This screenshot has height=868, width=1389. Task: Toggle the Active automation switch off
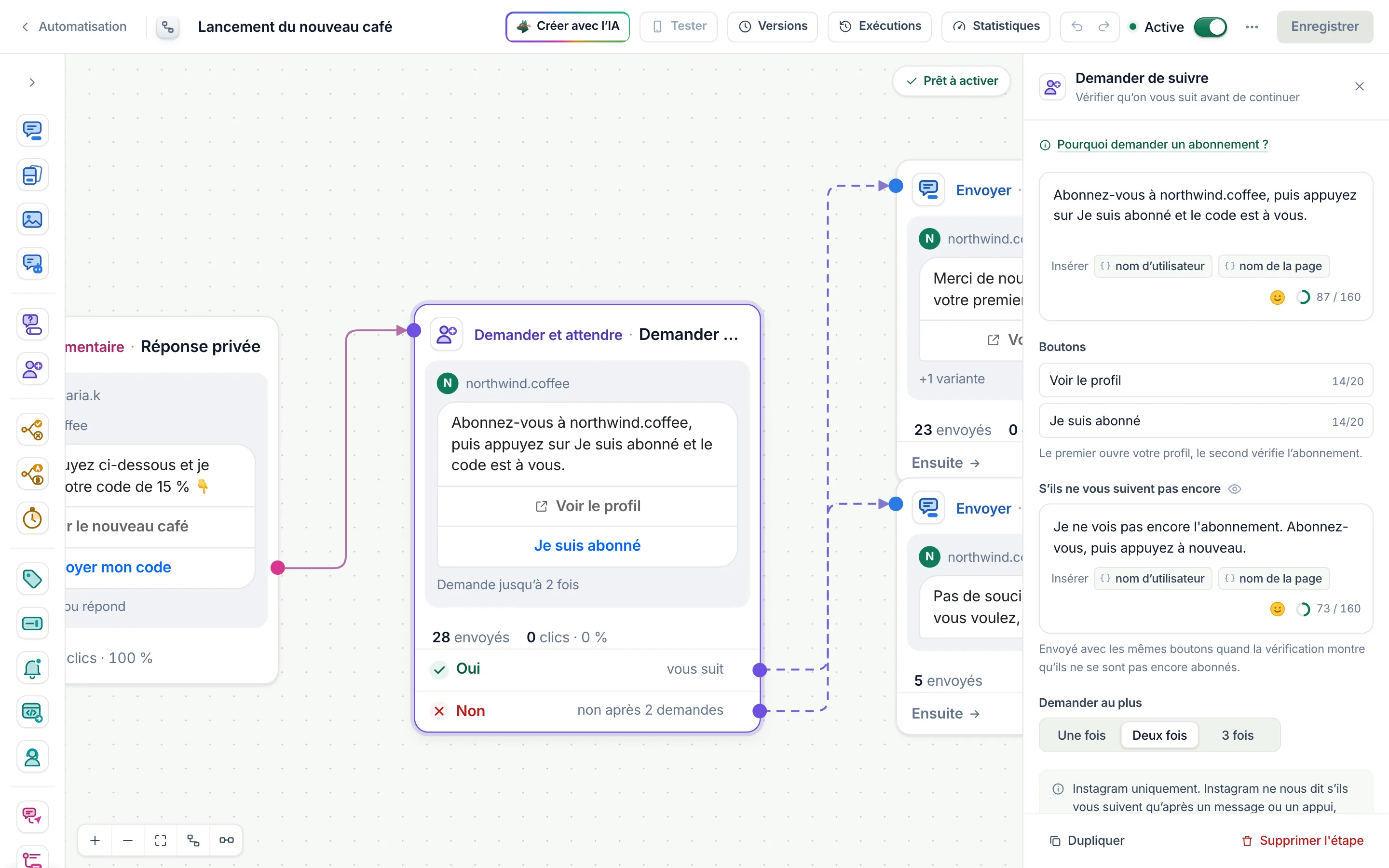pos(1210,27)
